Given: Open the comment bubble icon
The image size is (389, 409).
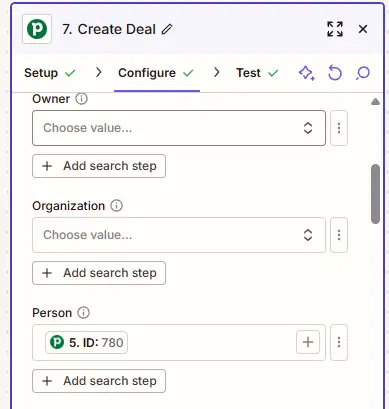Looking at the screenshot, I should click(363, 73).
